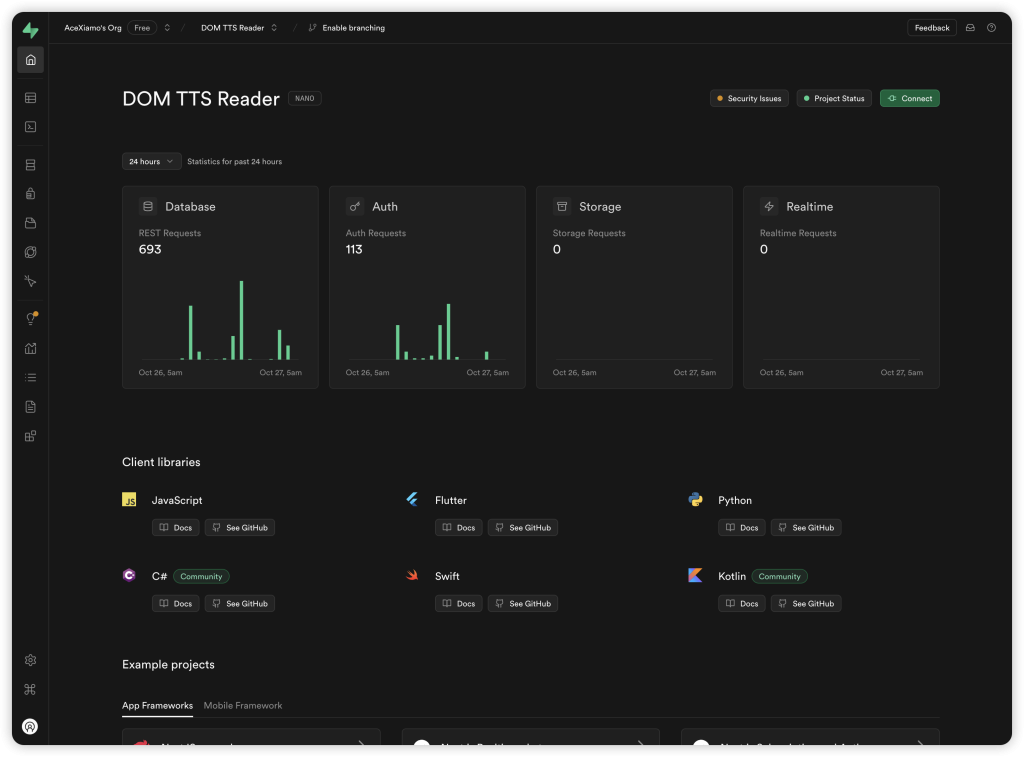Open the Database REST Requests card
Screen dimensions: 1024x757
pos(220,286)
